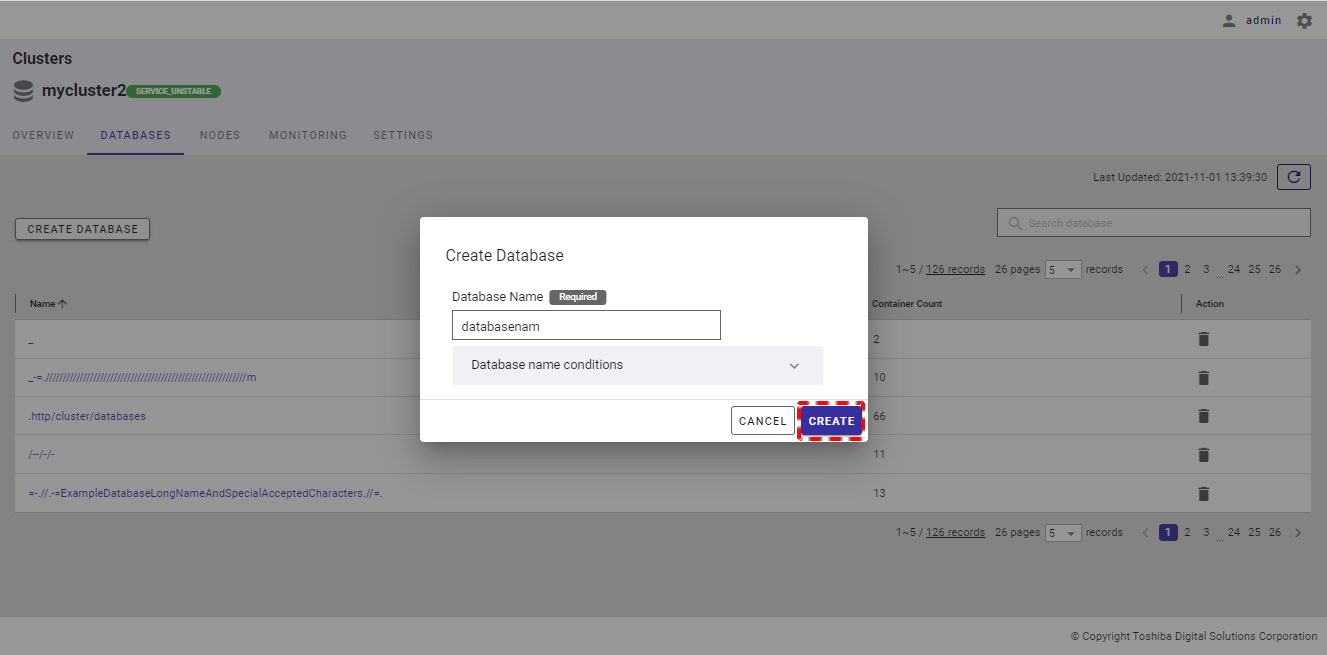The height and width of the screenshot is (655, 1327).
Task: Cancel the Create Database dialog
Action: pyautogui.click(x=762, y=421)
